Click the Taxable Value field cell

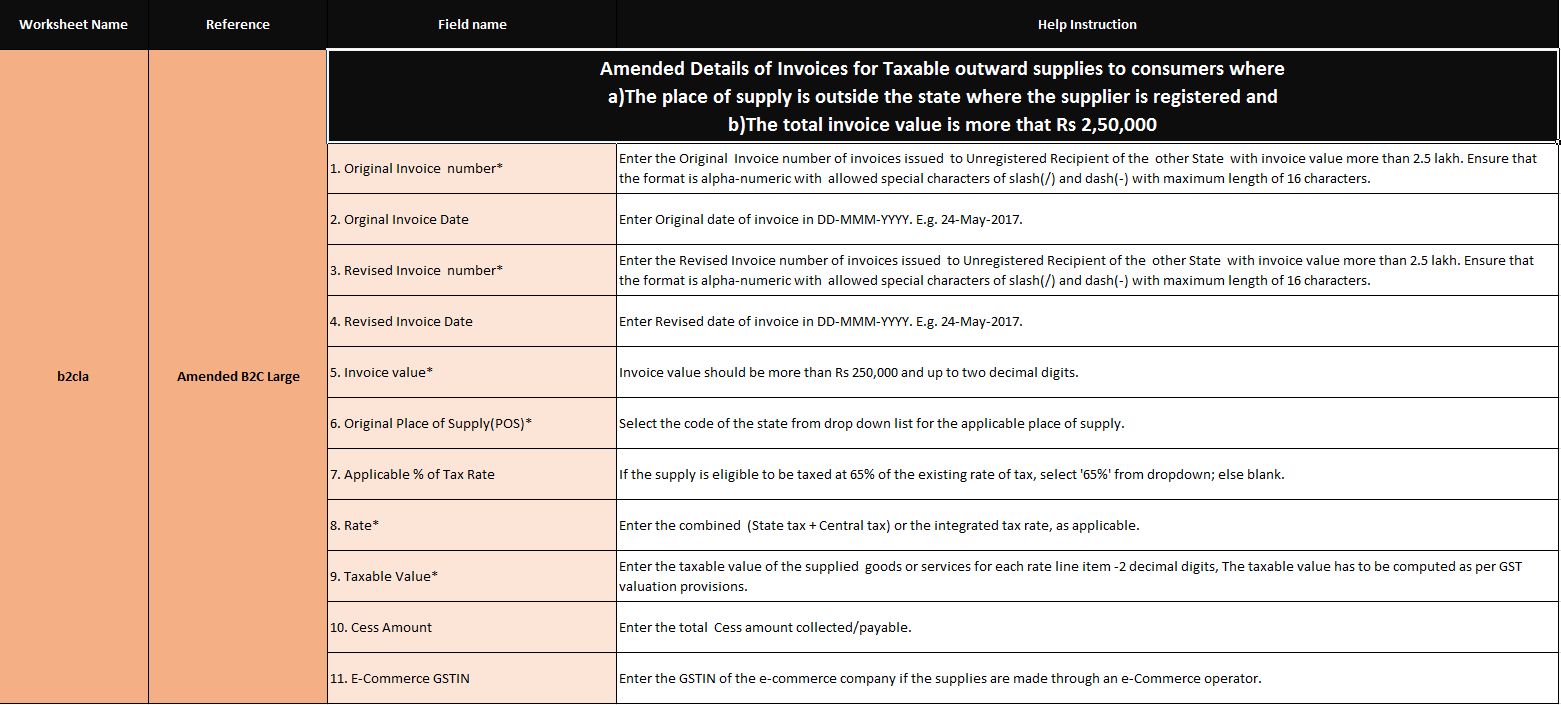pyautogui.click(x=472, y=576)
